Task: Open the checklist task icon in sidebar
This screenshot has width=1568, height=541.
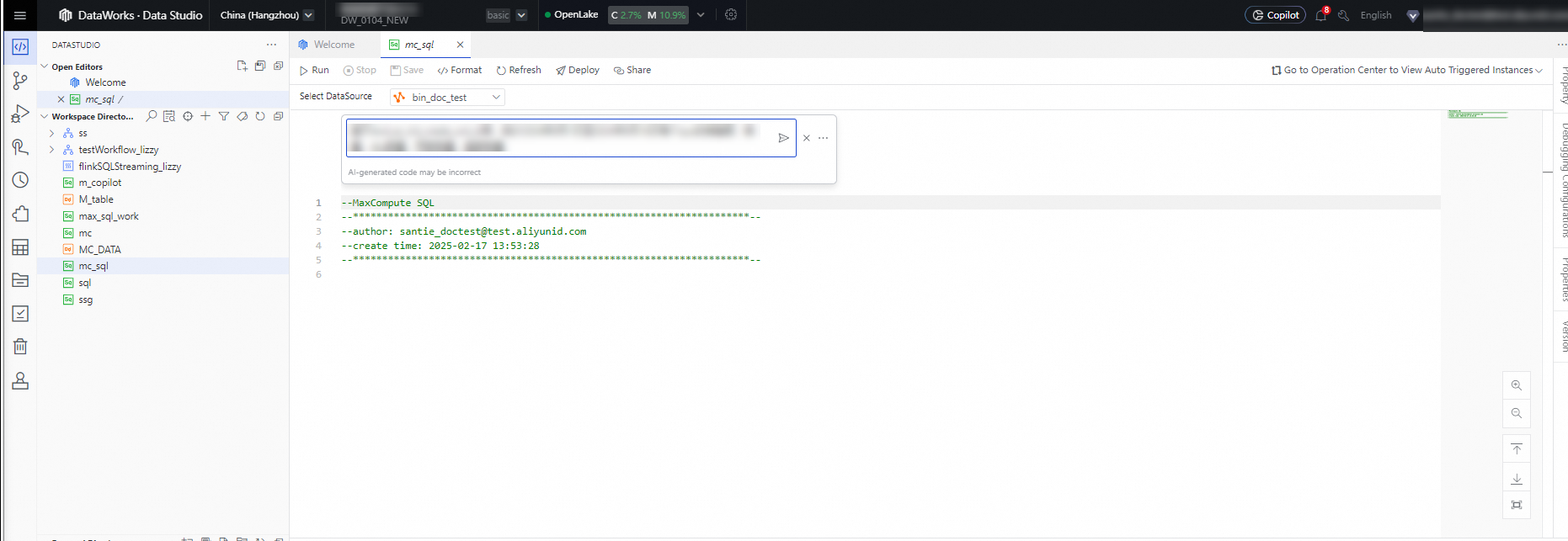Action: pyautogui.click(x=20, y=314)
